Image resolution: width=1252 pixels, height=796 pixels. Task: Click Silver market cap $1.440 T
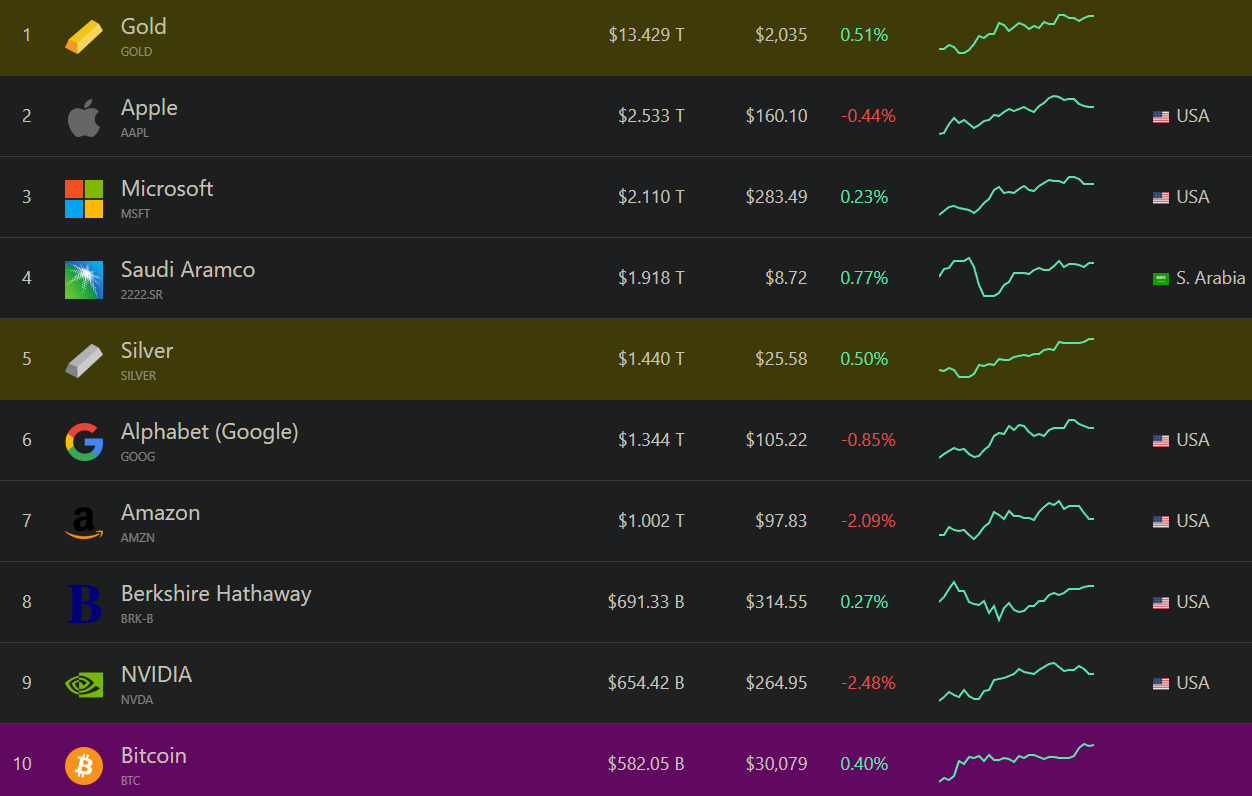tap(651, 359)
